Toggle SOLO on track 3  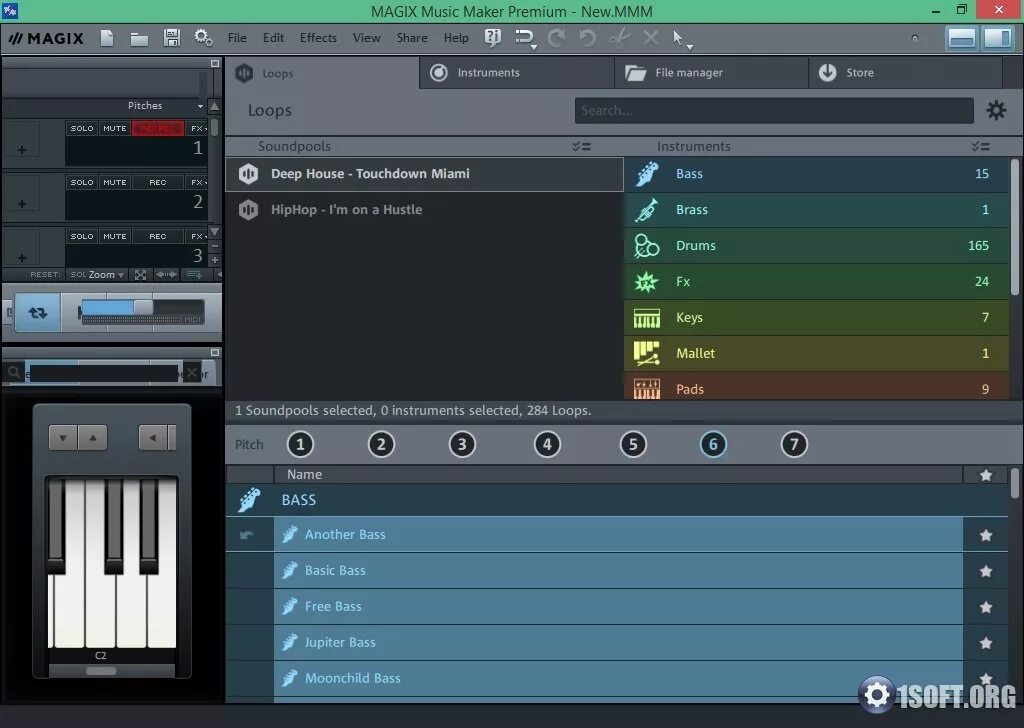coord(82,236)
